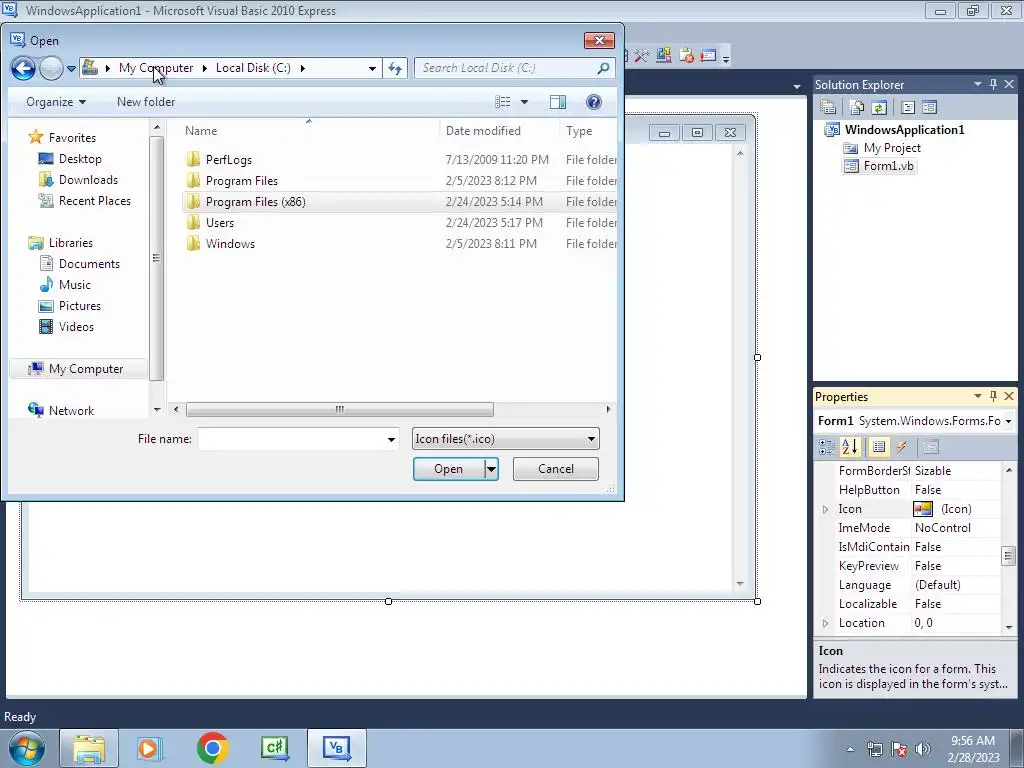The image size is (1024, 768).
Task: Select My Computer in the navigation pane
Action: coord(79,369)
